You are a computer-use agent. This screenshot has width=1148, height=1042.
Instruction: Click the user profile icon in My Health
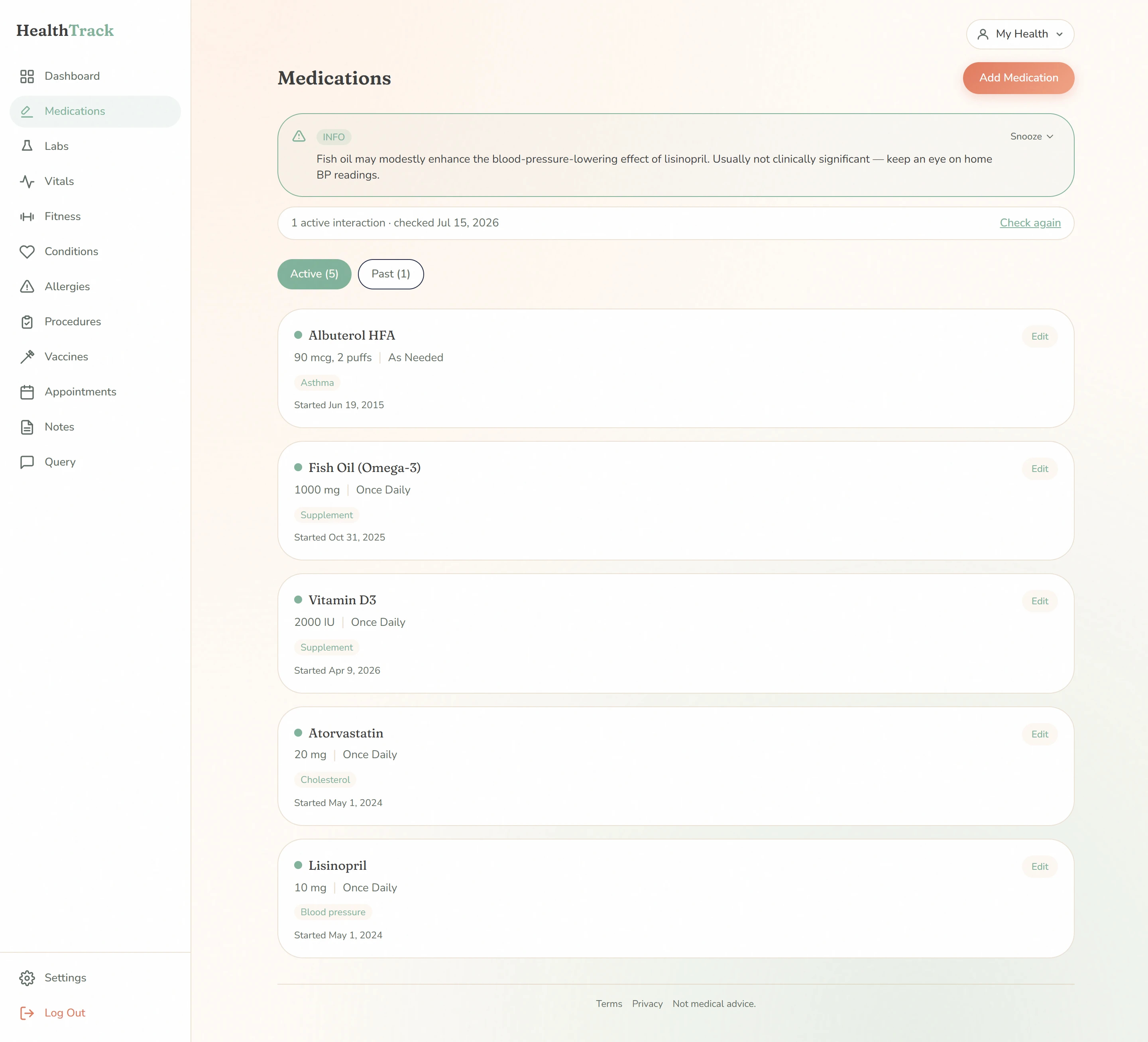983,34
